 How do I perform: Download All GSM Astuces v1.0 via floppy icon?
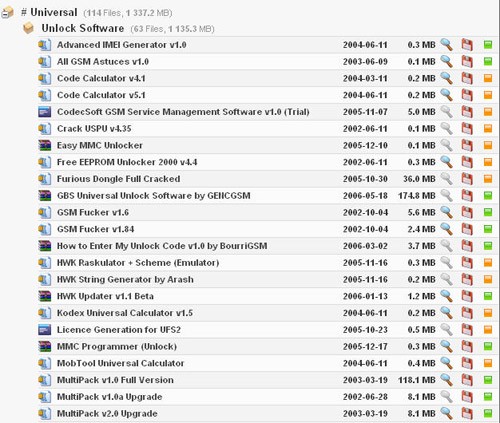pos(467,61)
